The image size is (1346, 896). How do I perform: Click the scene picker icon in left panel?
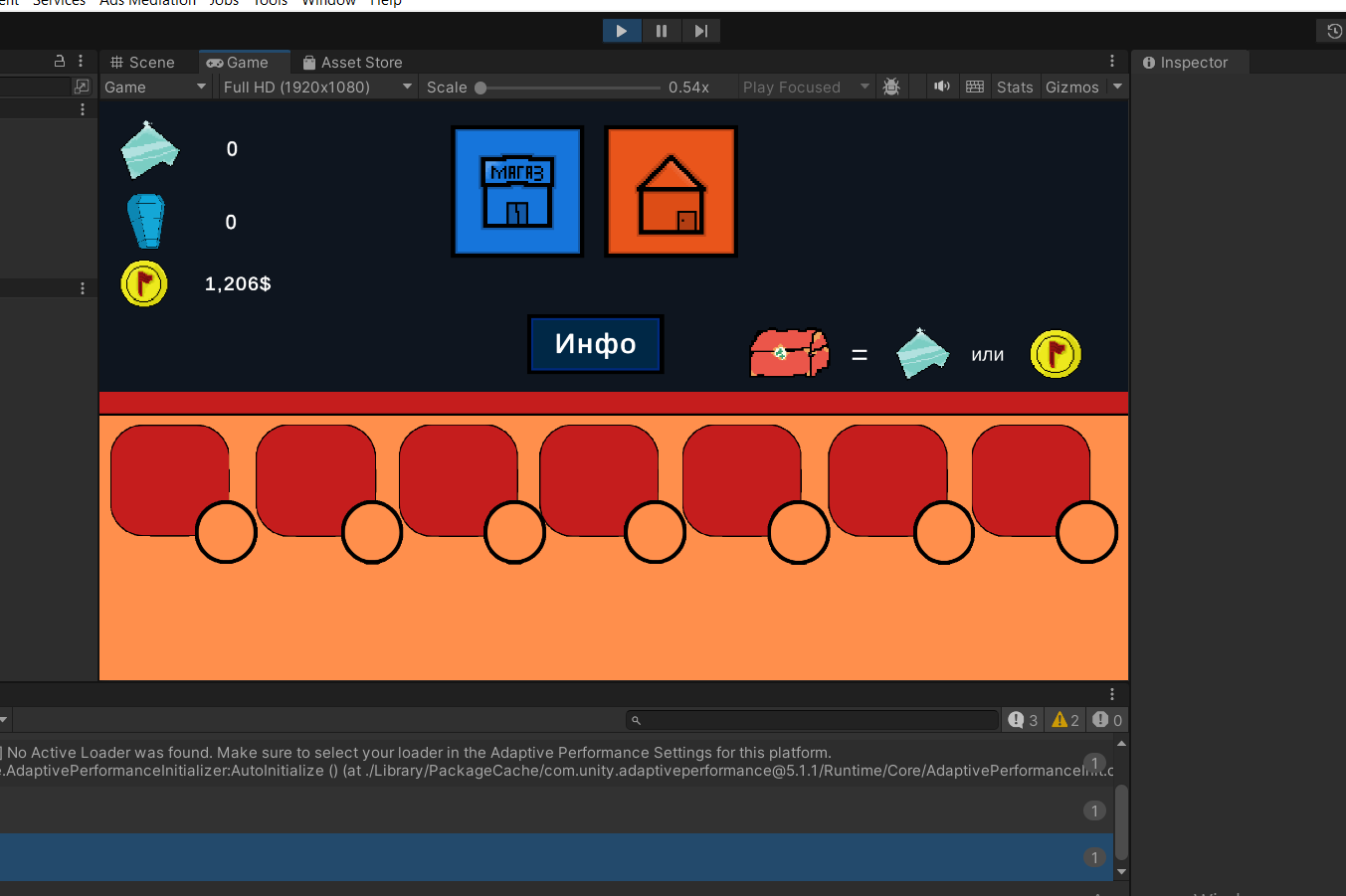83,87
